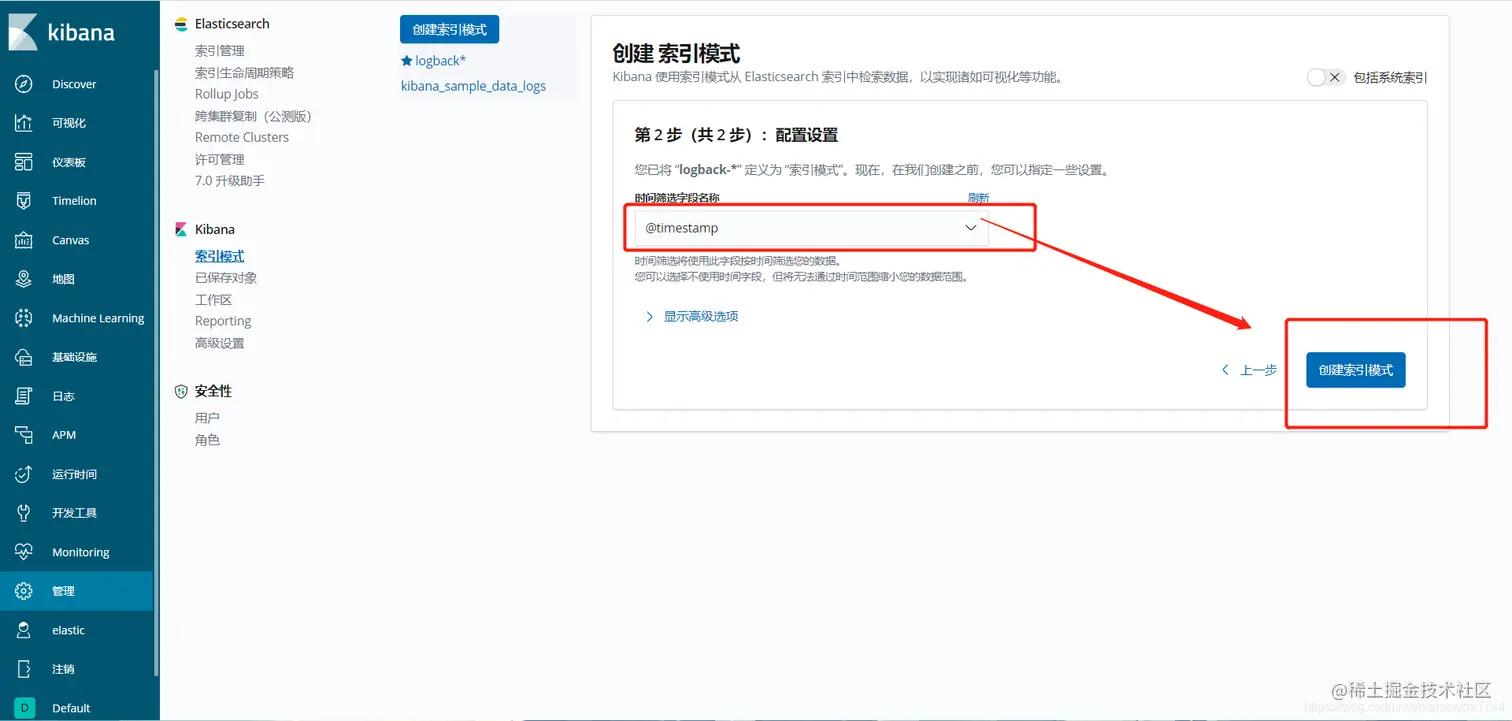The image size is (1512, 721).
Task: Click the elastic user avatar icon
Action: tap(24, 630)
